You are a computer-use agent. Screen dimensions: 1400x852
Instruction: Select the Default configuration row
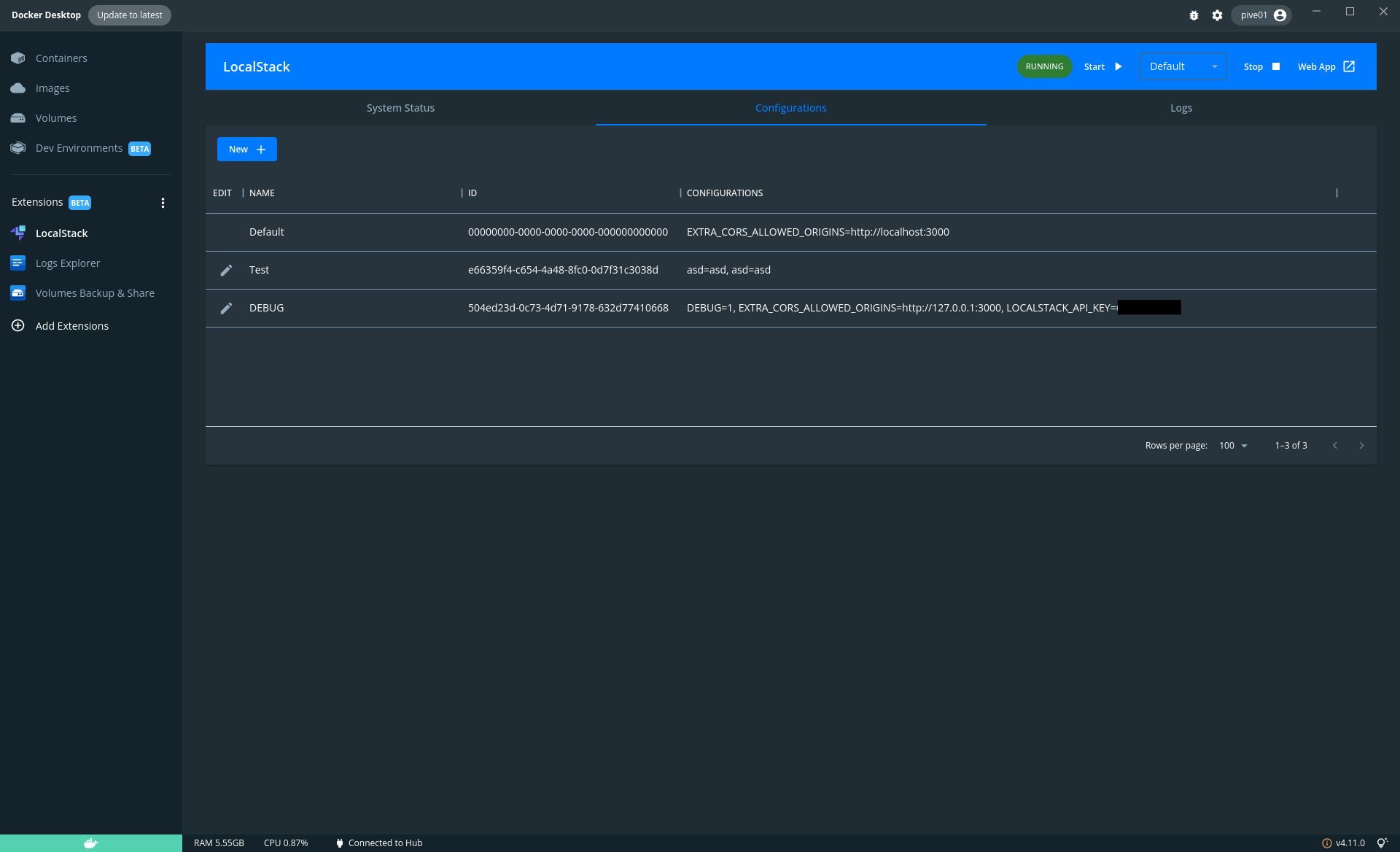pyautogui.click(x=267, y=232)
